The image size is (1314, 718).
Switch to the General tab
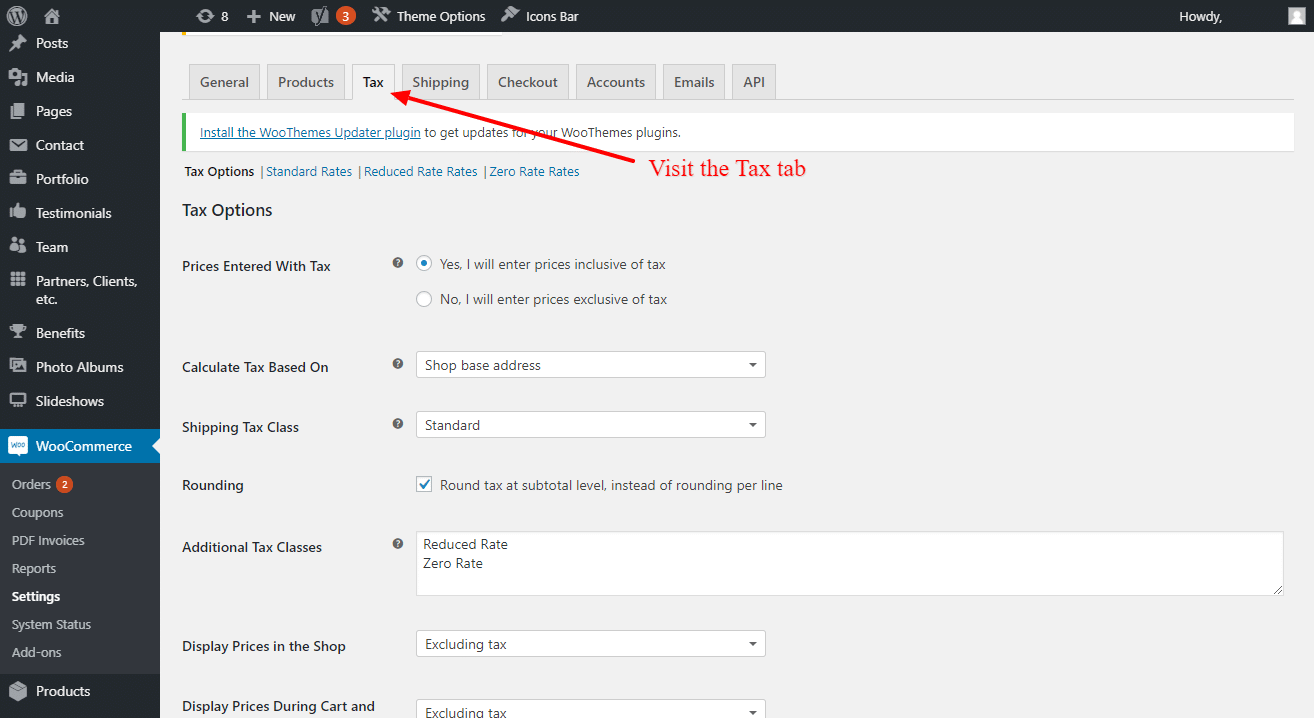[224, 82]
